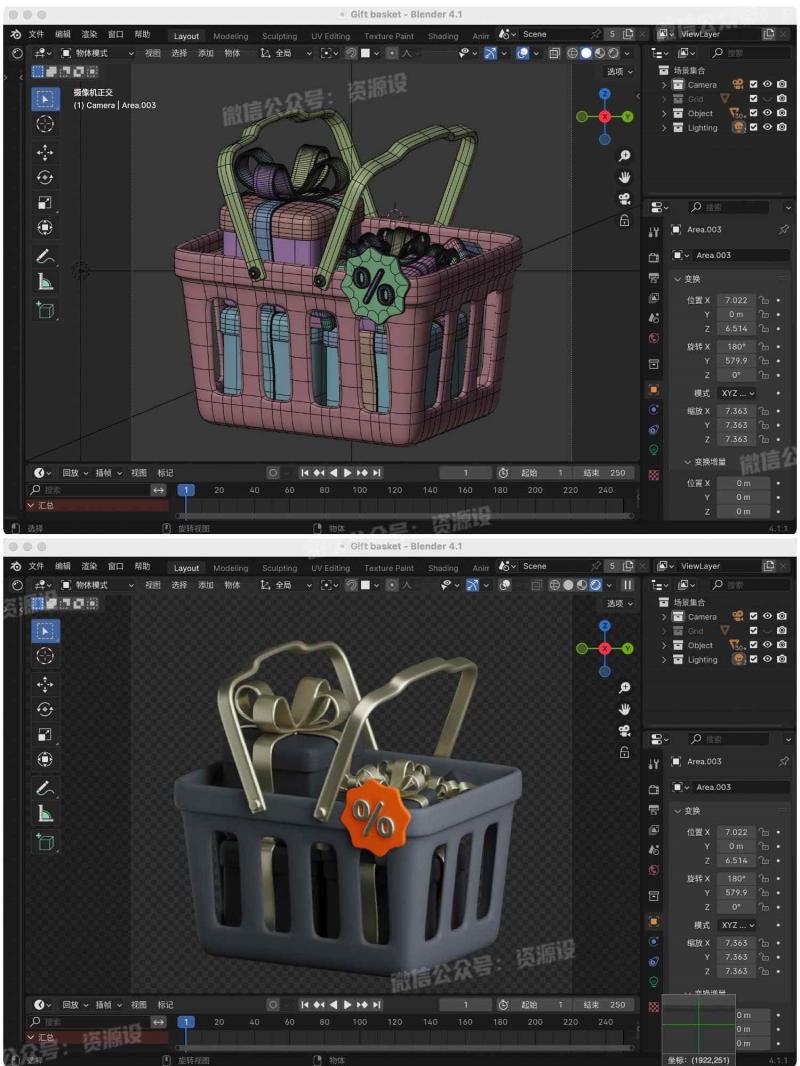This screenshot has height=1066, width=800.
Task: Select the Cursor tool in the bottom window
Action: coord(46,656)
